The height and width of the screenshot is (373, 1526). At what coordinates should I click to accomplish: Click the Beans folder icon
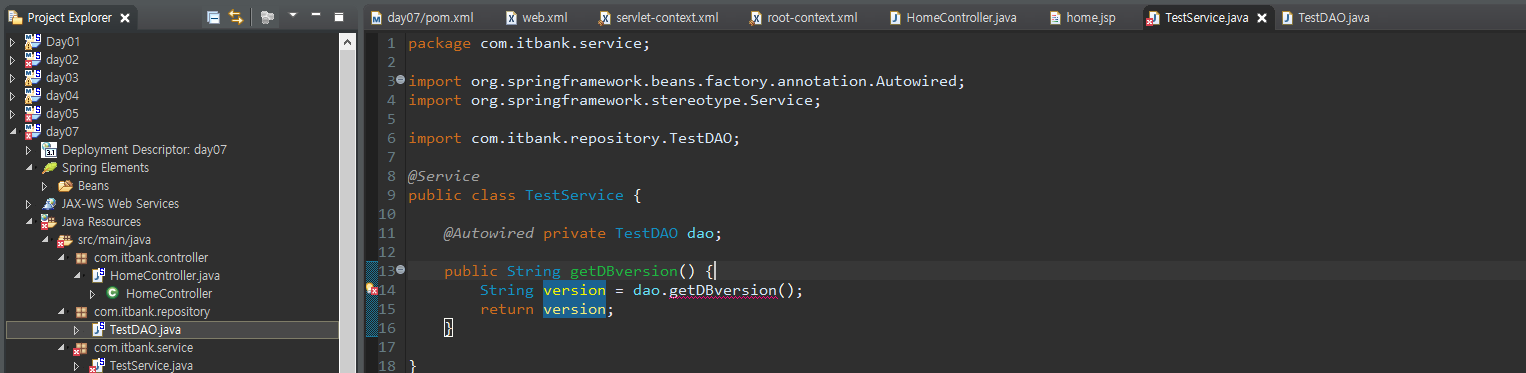point(65,186)
